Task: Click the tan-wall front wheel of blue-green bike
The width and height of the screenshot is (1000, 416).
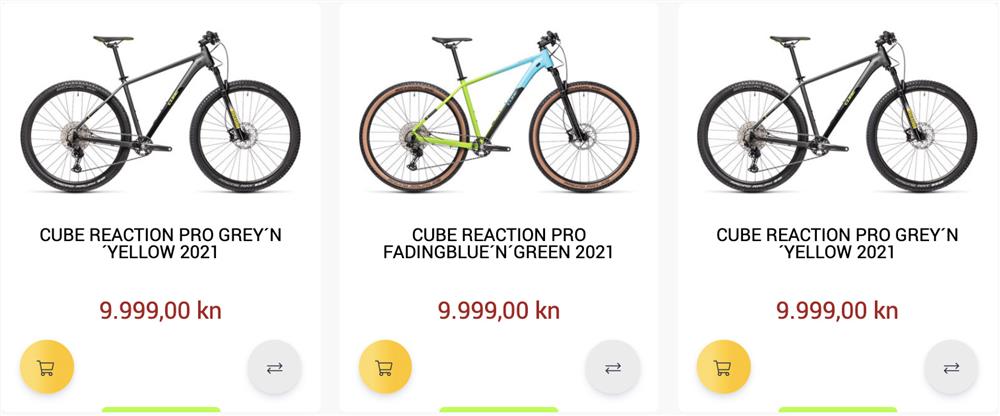Action: click(x=584, y=137)
